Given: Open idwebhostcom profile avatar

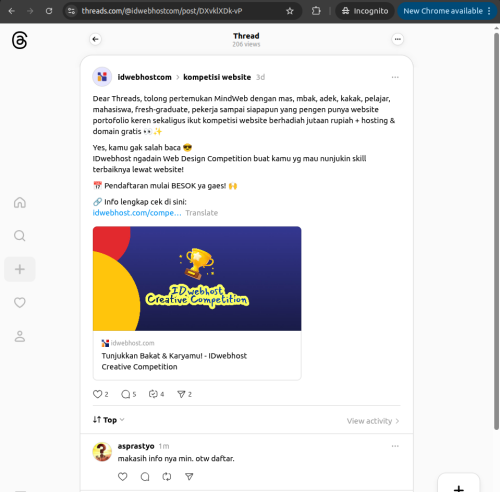Looking at the screenshot, I should tap(102, 77).
